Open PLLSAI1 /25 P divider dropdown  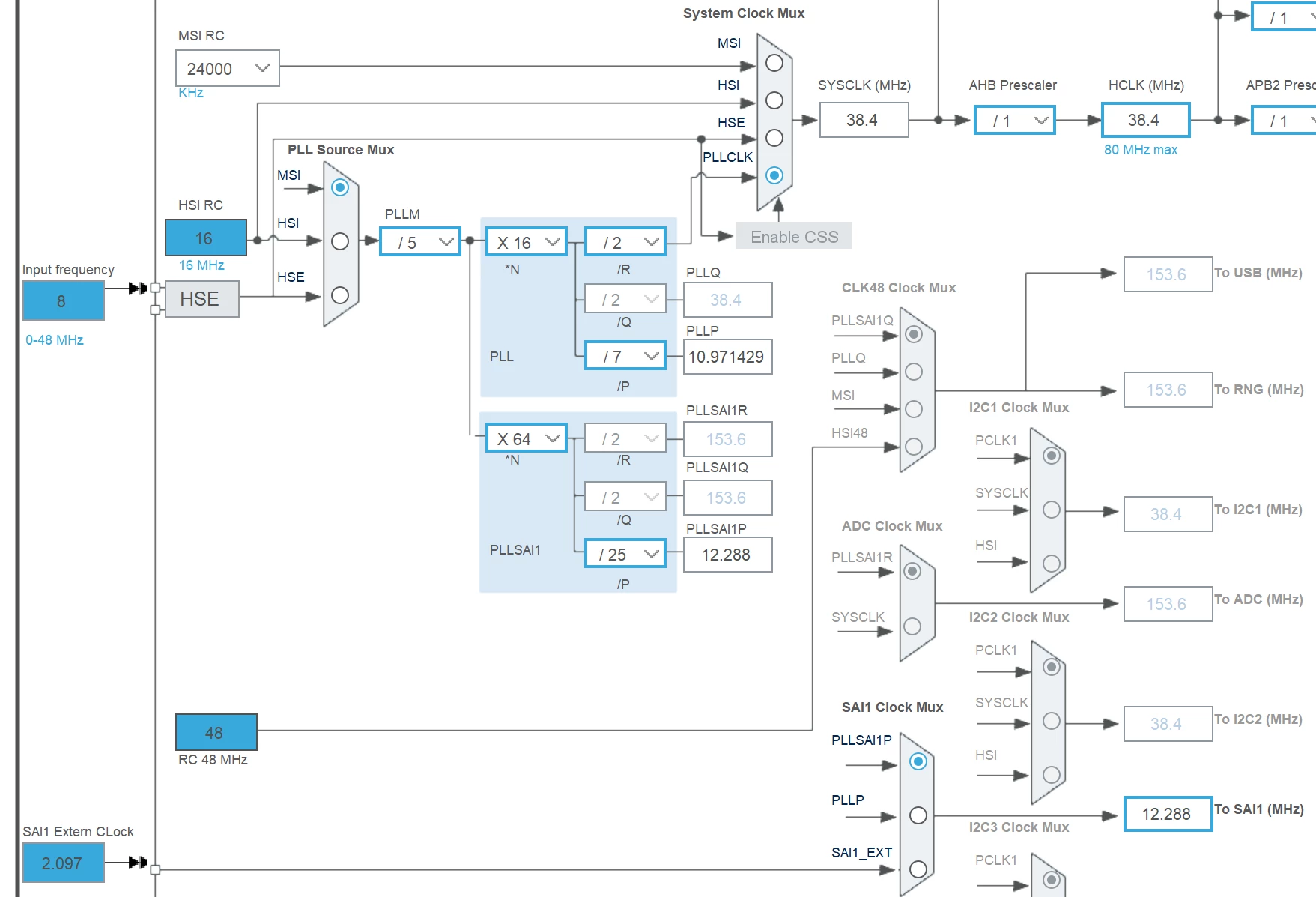(x=625, y=553)
